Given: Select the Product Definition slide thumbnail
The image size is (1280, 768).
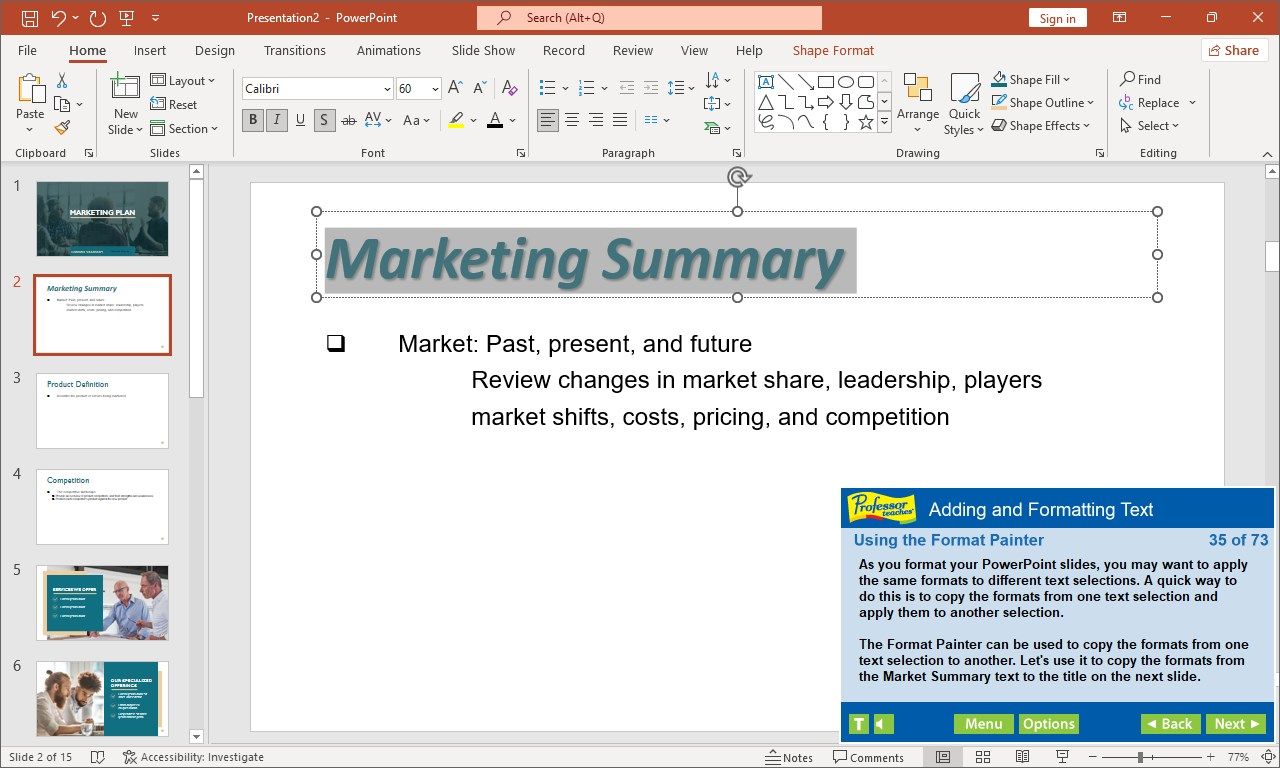Looking at the screenshot, I should click(x=102, y=411).
